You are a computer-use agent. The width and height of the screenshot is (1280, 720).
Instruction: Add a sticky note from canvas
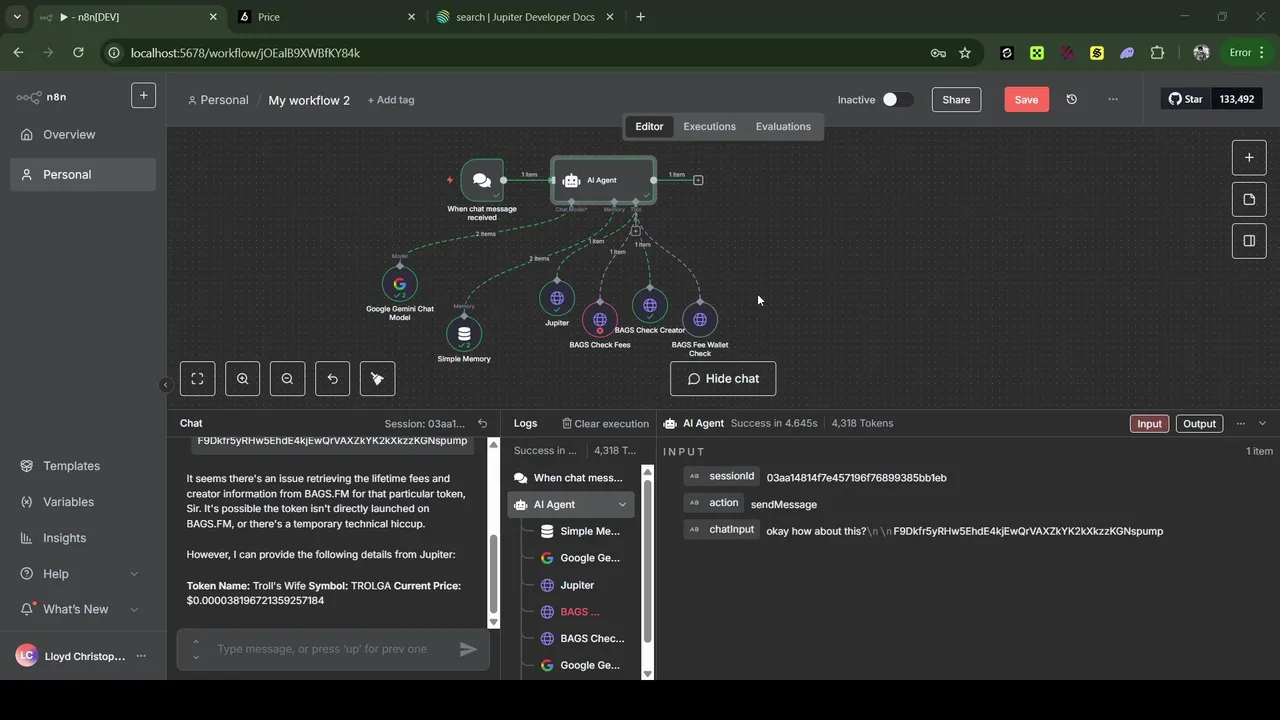click(x=1249, y=199)
